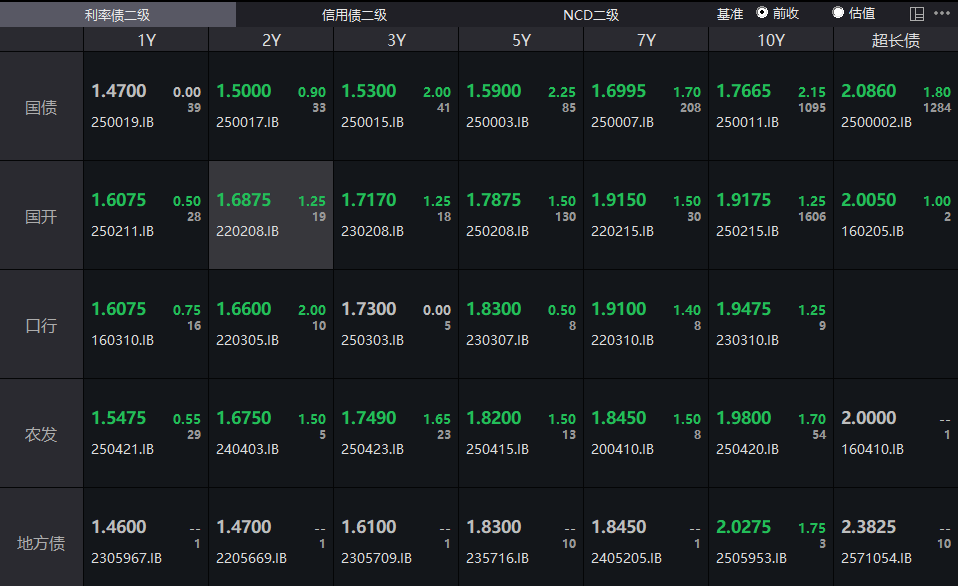Select 2571054.IB cell with yield 2.3825

pyautogui.click(x=895, y=541)
